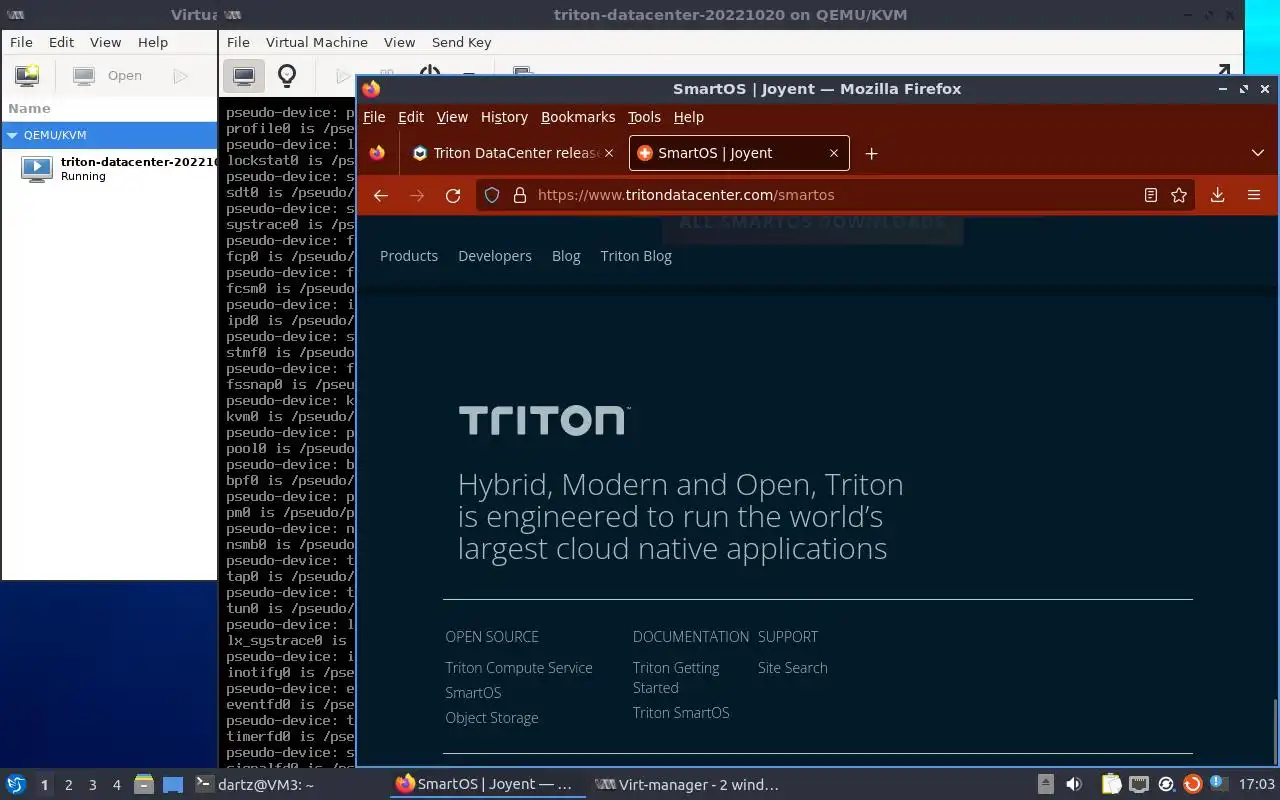Toggle reader view icon in address bar

[1151, 195]
